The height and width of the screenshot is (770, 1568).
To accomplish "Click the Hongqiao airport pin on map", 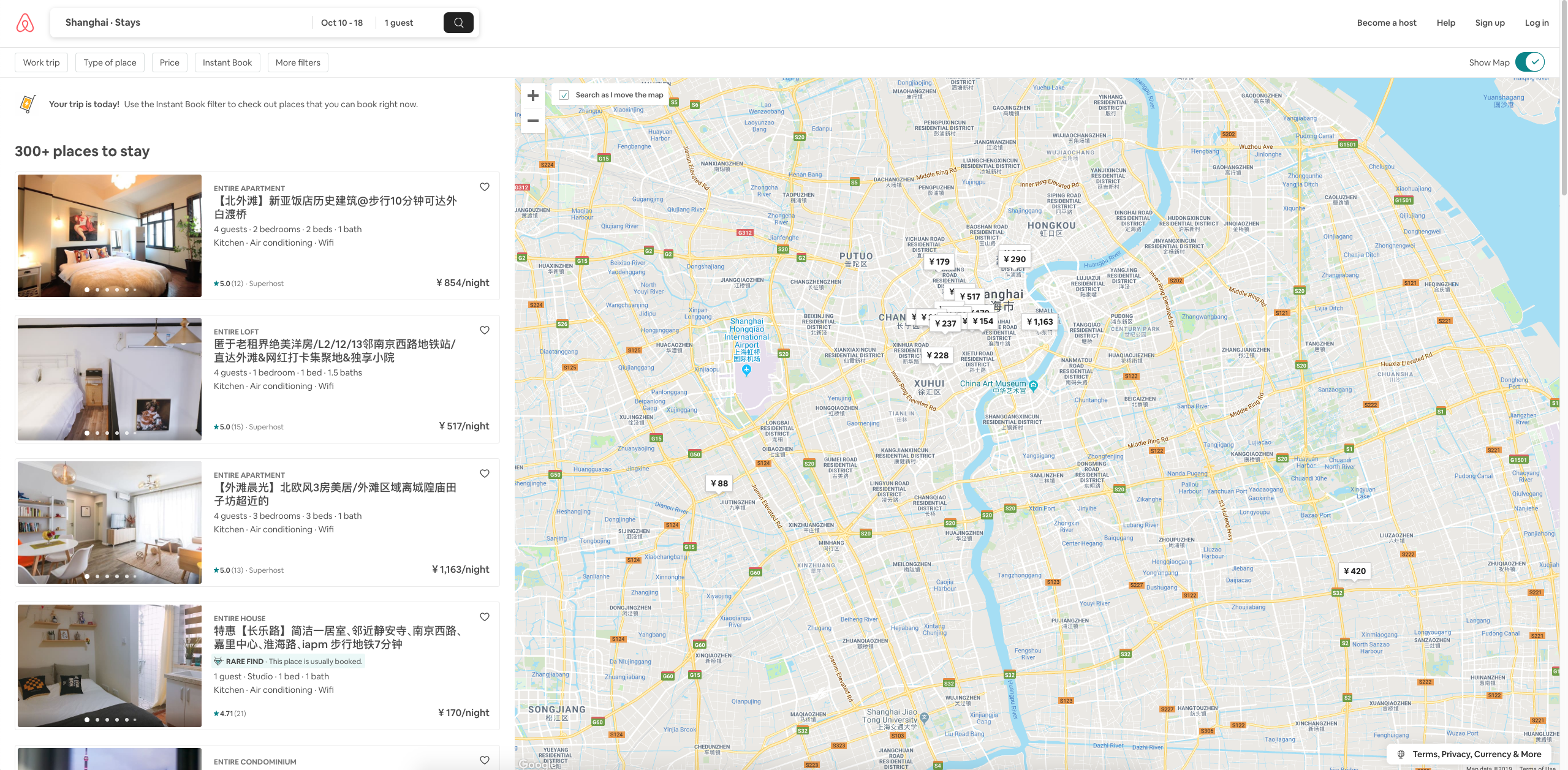I will (x=746, y=370).
